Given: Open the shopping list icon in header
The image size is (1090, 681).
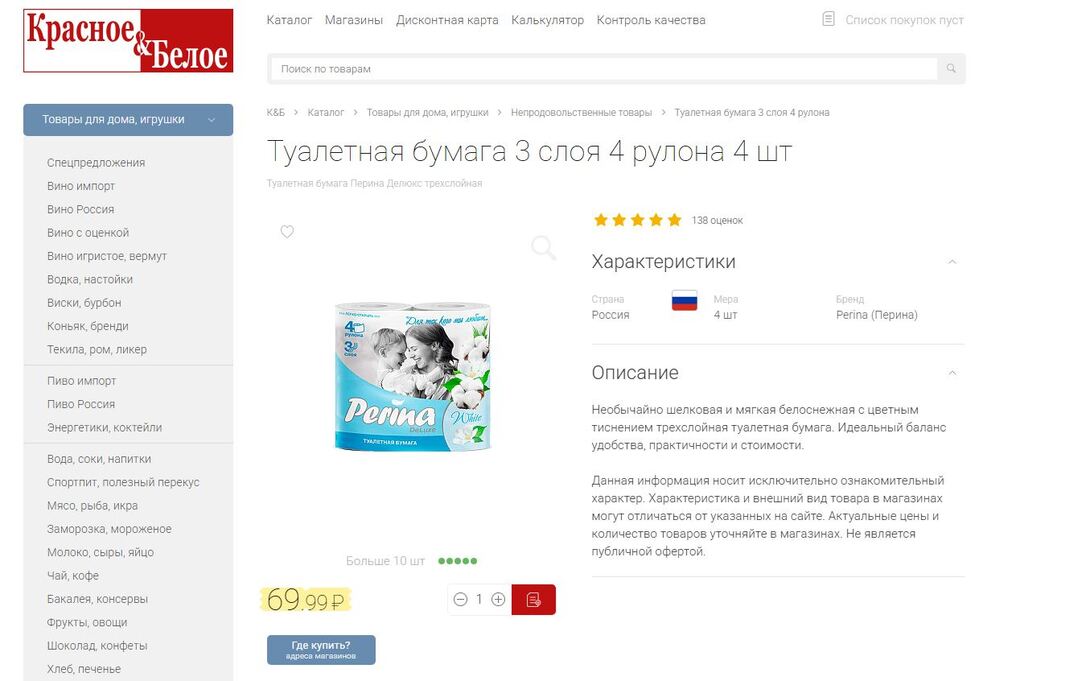Looking at the screenshot, I should [828, 19].
